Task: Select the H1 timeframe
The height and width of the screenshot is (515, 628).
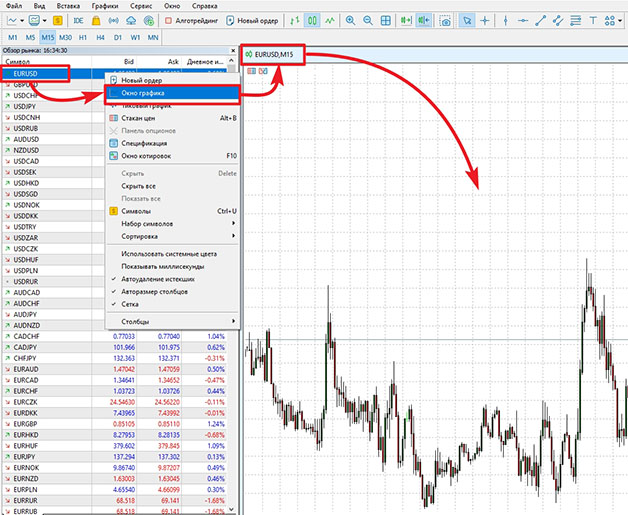Action: 84,37
